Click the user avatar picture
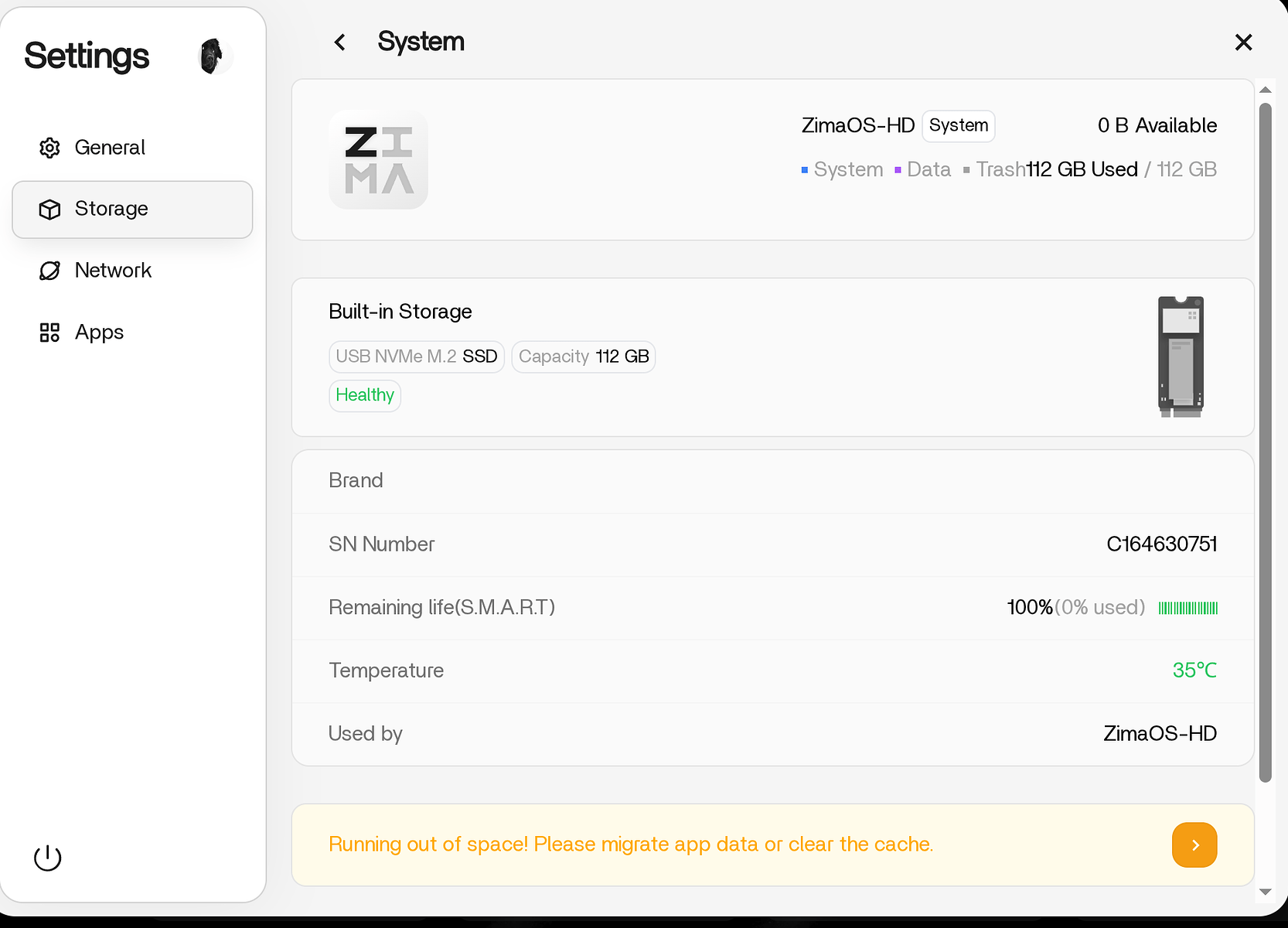Image resolution: width=1288 pixels, height=928 pixels. [212, 56]
